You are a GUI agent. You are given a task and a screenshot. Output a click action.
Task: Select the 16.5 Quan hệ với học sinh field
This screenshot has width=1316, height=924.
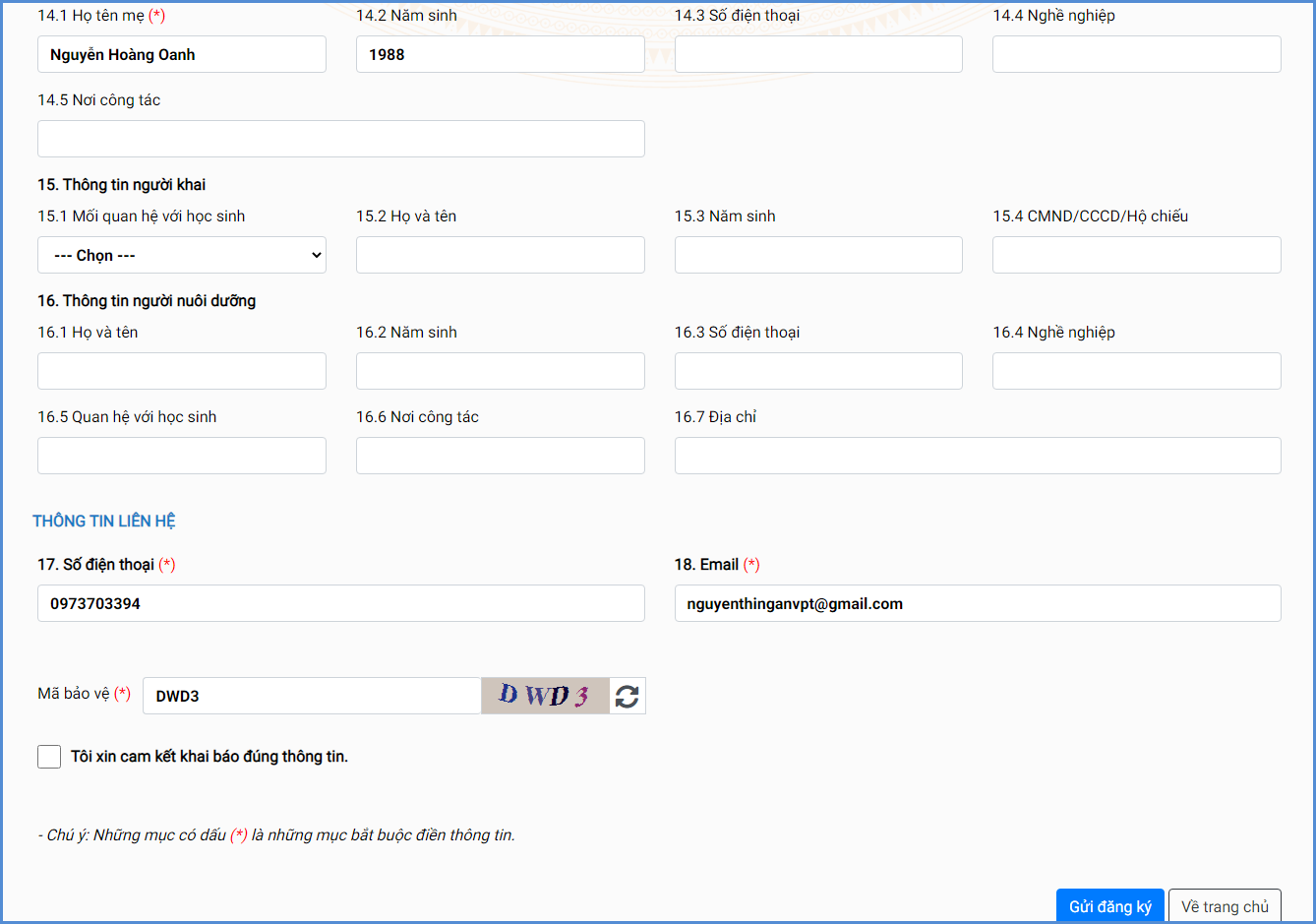click(182, 456)
